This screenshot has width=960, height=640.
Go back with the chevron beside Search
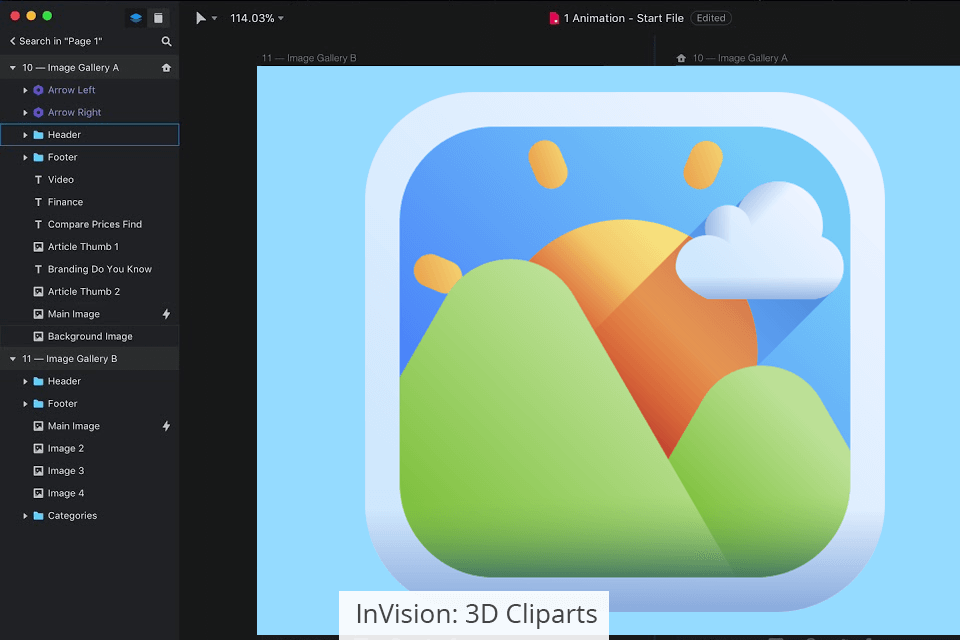tap(12, 41)
